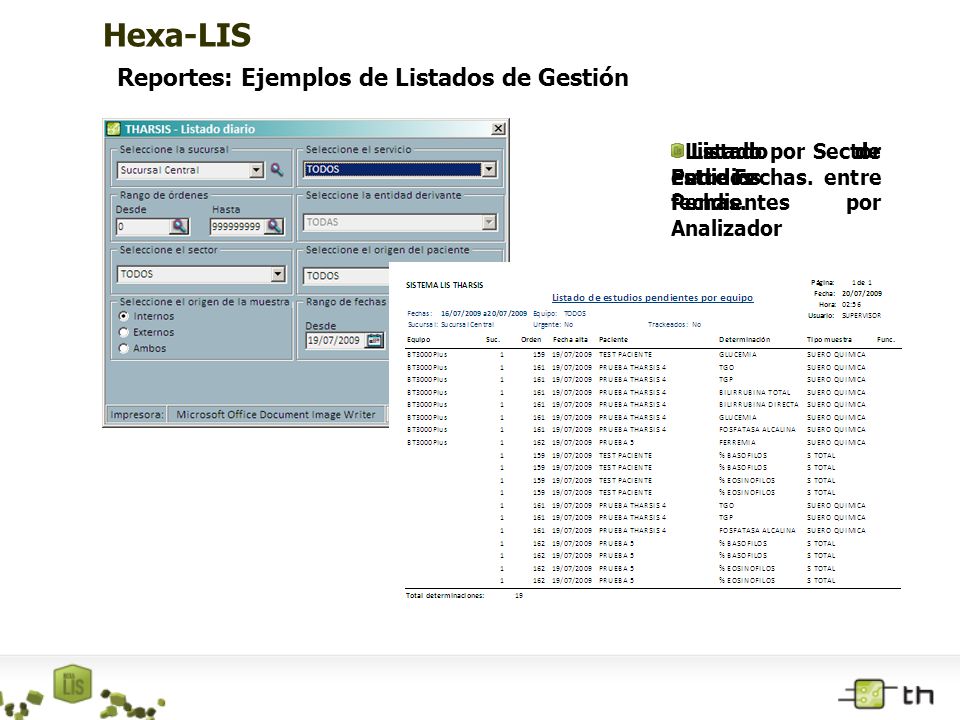This screenshot has height=720, width=960.
Task: Open the servicio TODOS dropdown
Action: coord(489,169)
